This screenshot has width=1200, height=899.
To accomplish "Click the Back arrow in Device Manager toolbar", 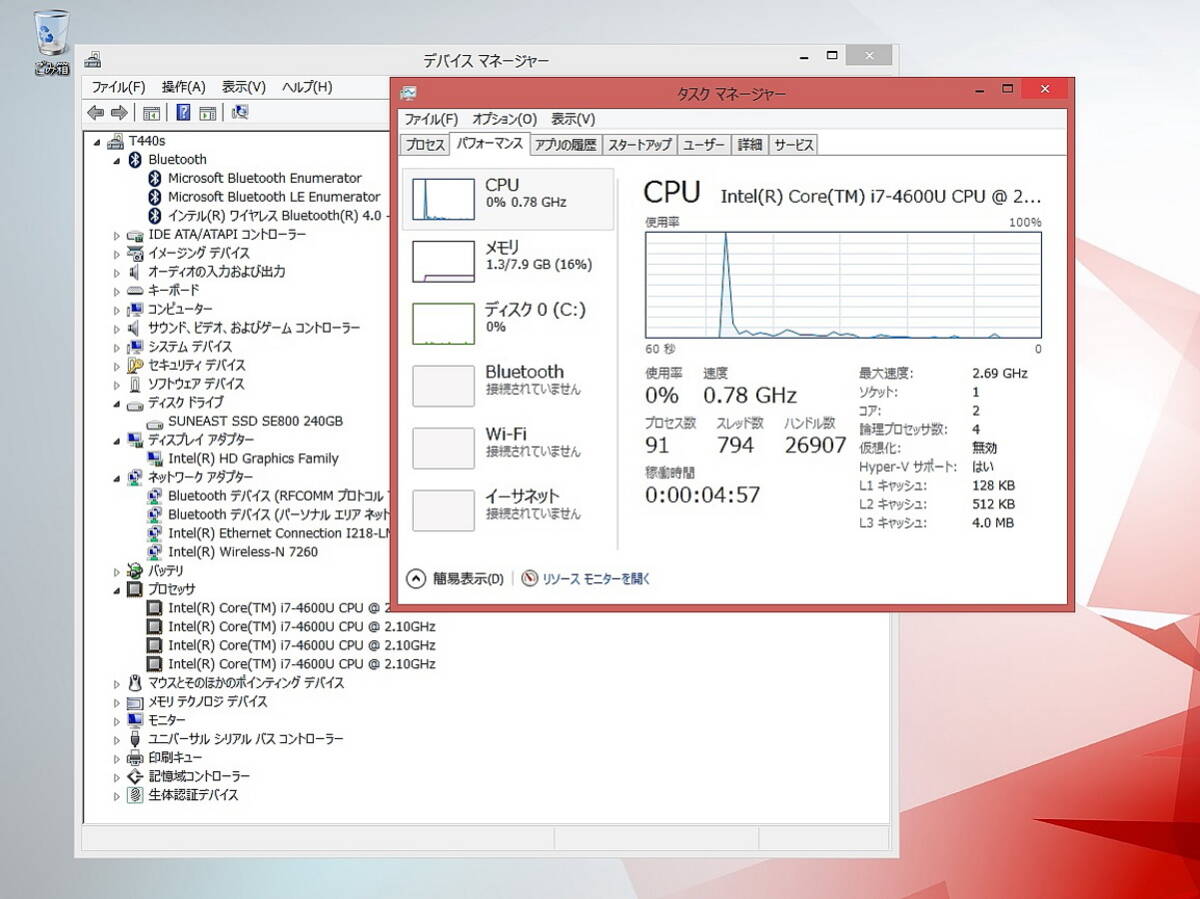I will tap(96, 113).
